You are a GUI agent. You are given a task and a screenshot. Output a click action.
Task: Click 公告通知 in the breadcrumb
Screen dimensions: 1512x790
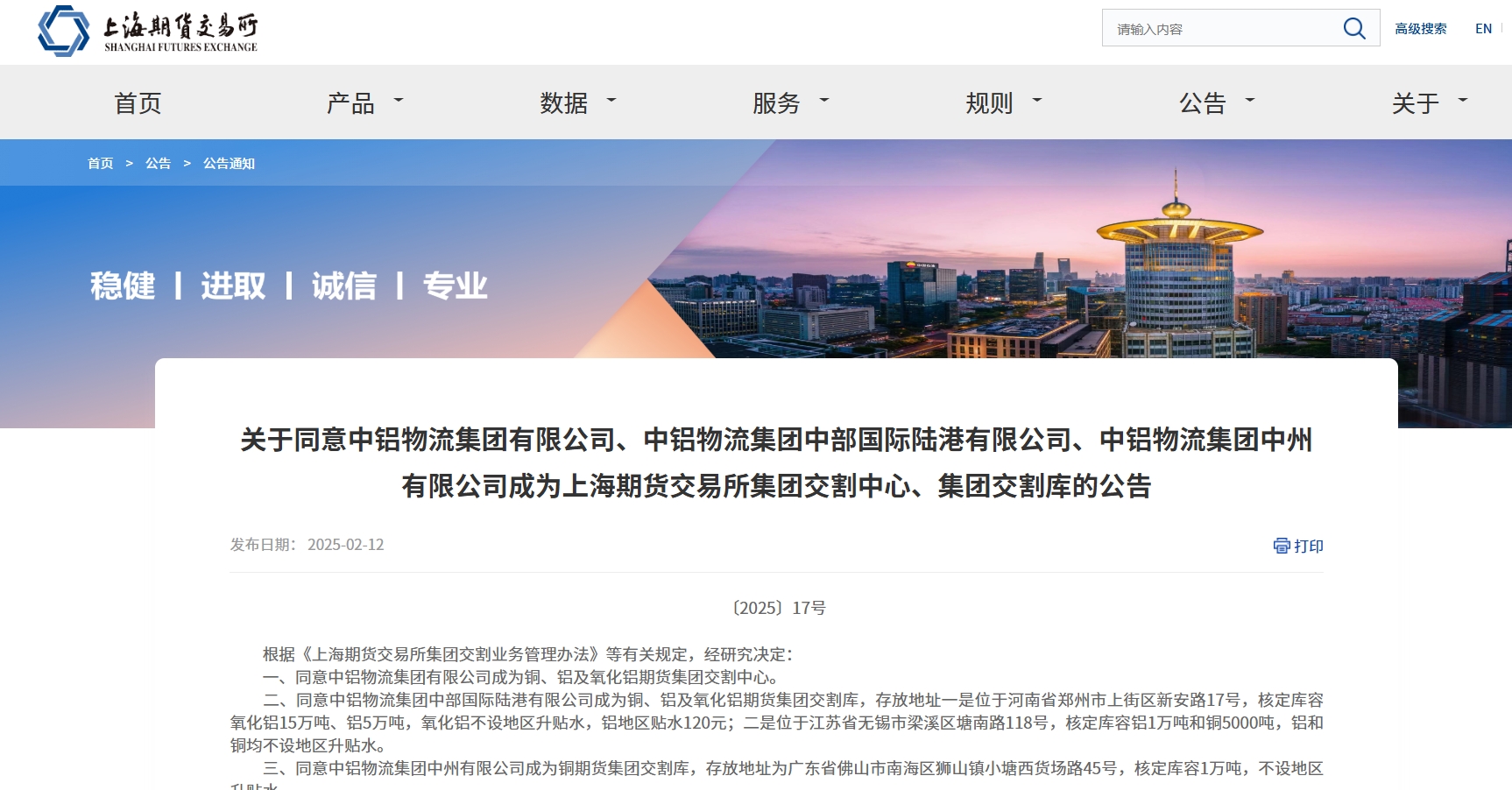pyautogui.click(x=230, y=164)
